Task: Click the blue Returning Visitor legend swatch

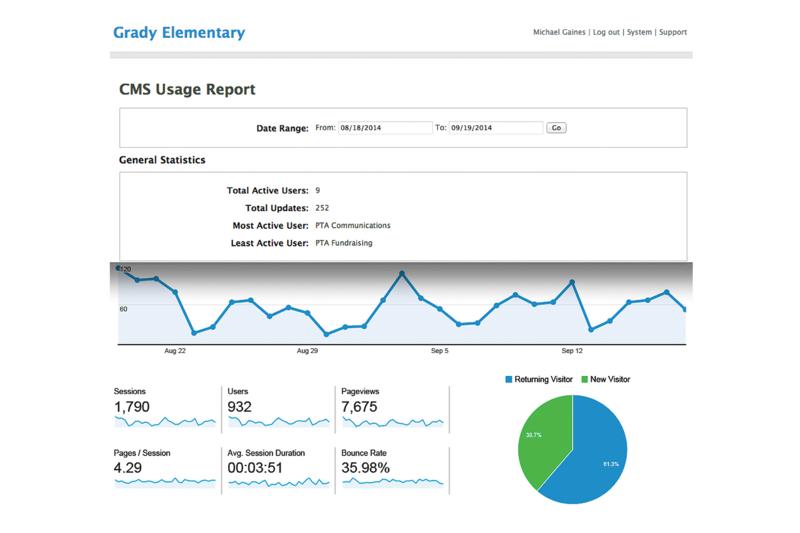Action: coord(509,380)
